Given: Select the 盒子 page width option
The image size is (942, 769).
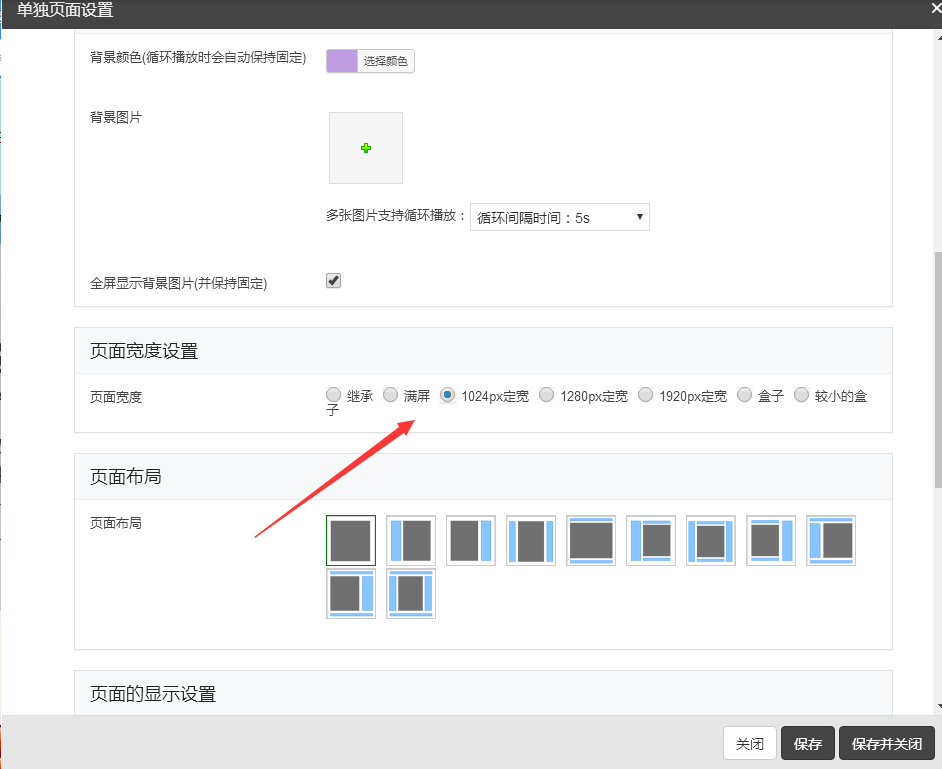Looking at the screenshot, I should pyautogui.click(x=744, y=395).
